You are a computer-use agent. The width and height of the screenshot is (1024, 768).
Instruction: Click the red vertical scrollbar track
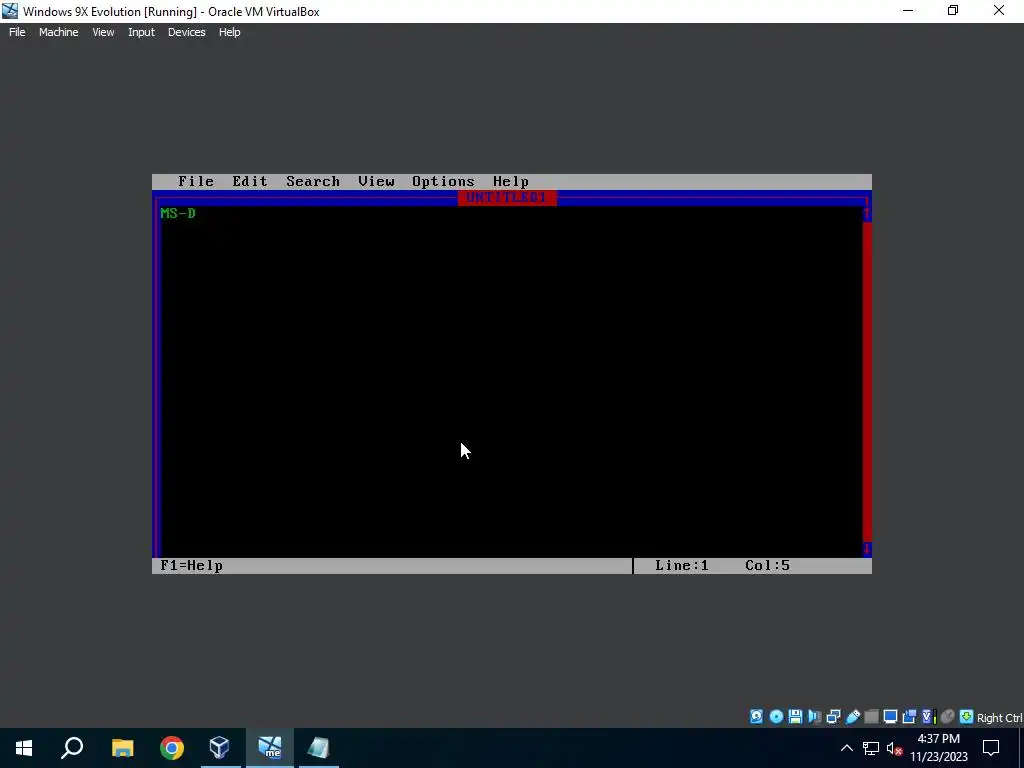point(867,382)
